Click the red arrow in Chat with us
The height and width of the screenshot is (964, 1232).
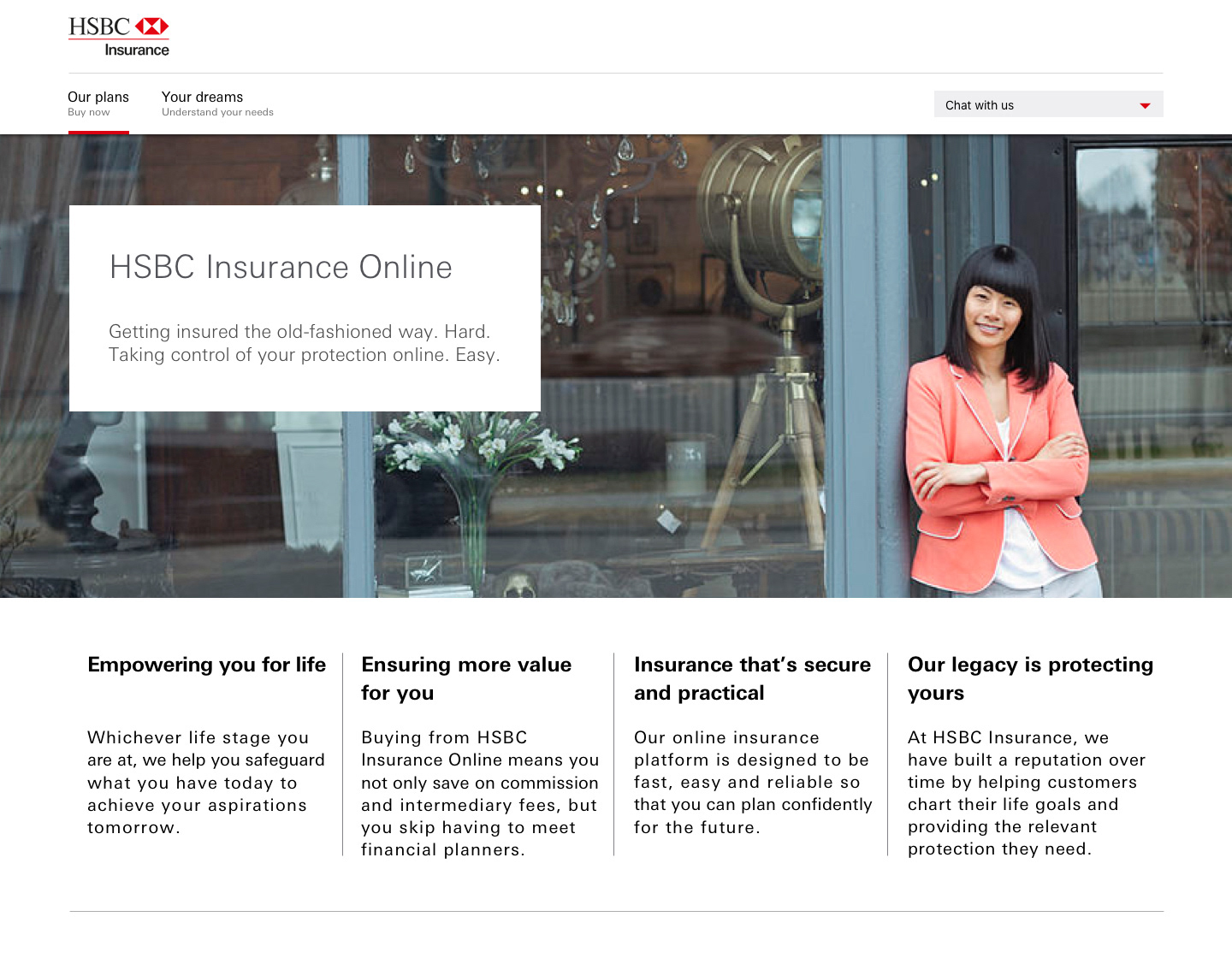(x=1145, y=106)
